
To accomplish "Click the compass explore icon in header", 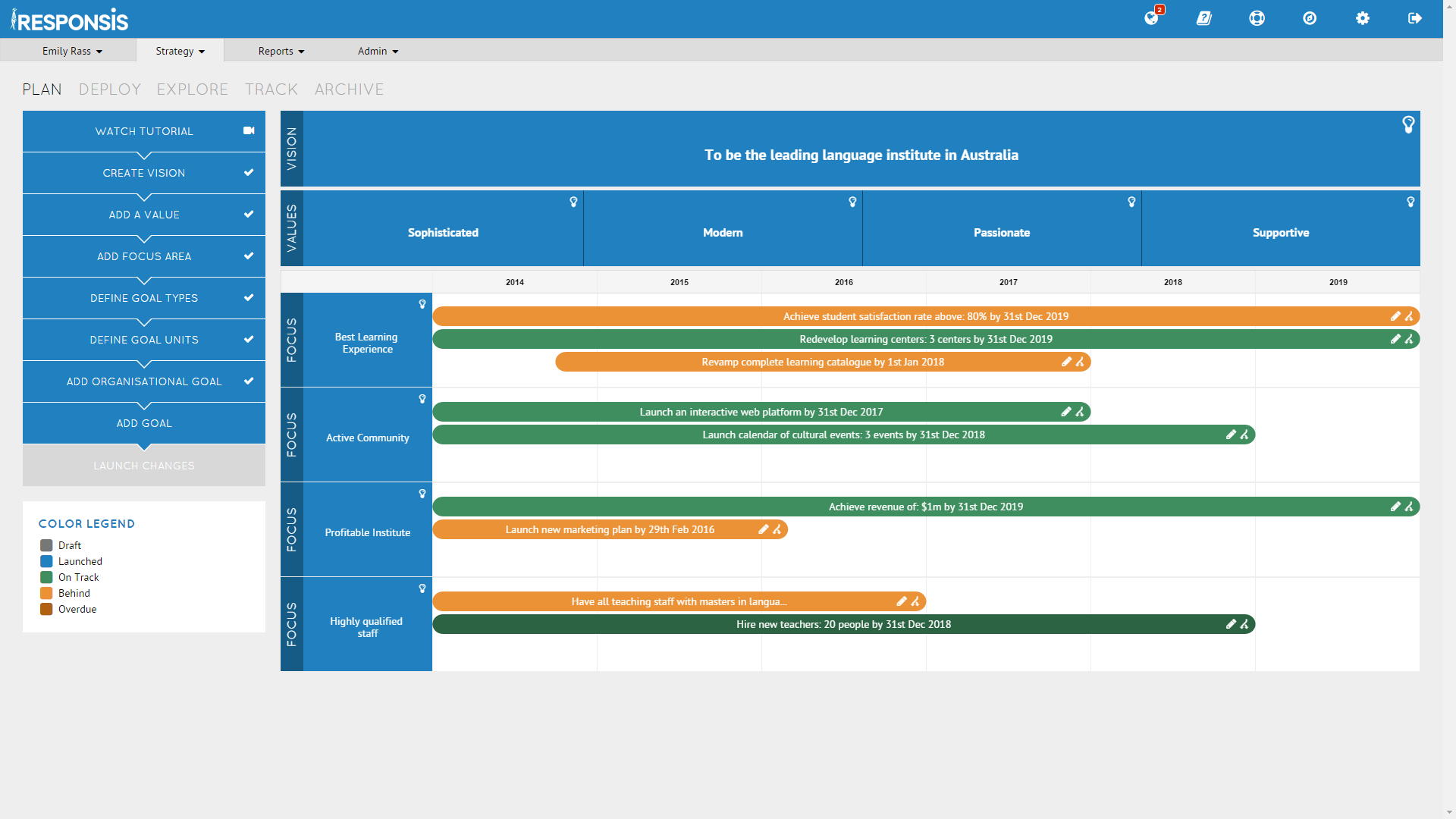I will coord(1310,18).
